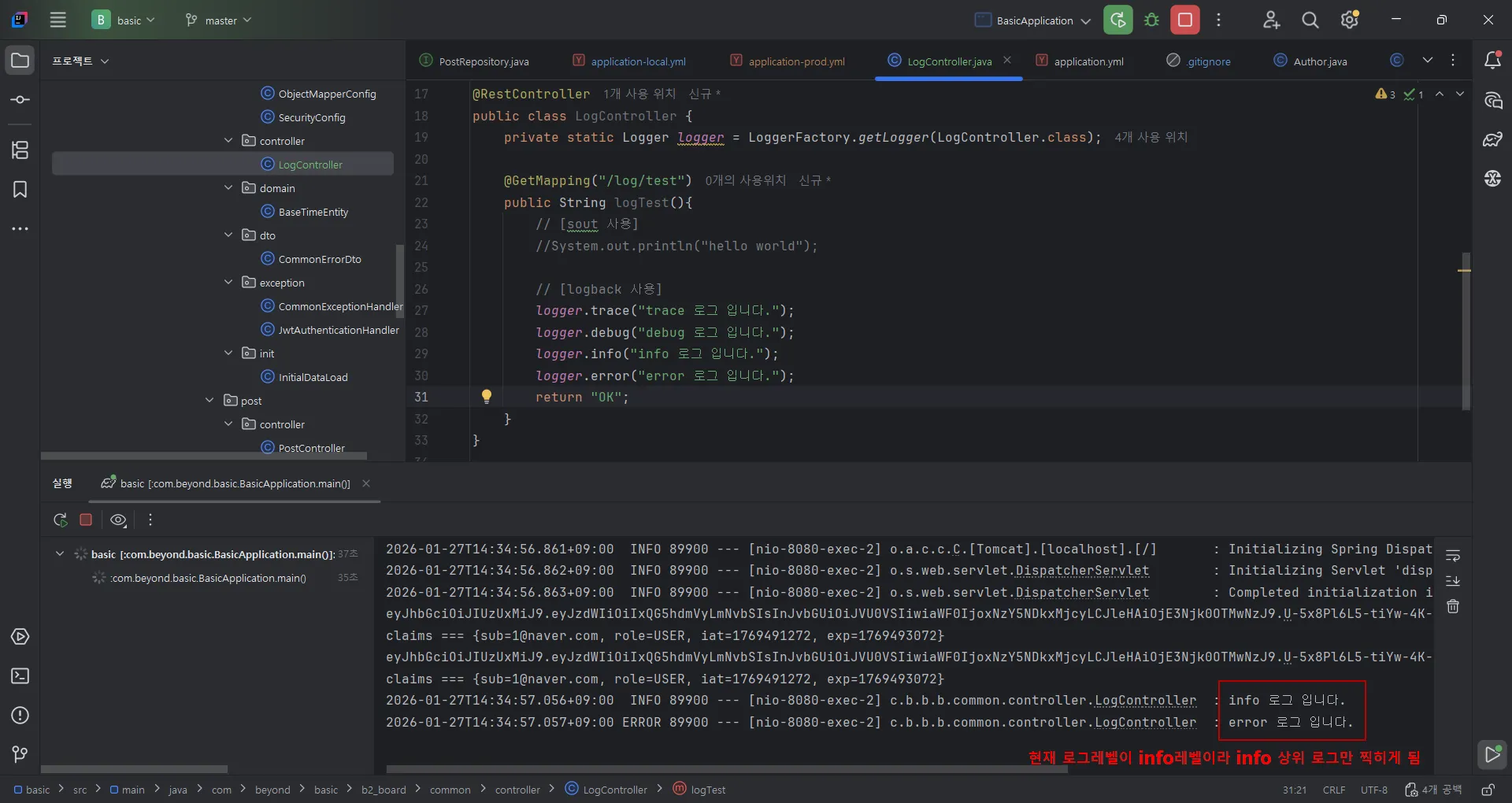Open the Structure tool window
Screen dimensions: 1512x803
[20, 150]
